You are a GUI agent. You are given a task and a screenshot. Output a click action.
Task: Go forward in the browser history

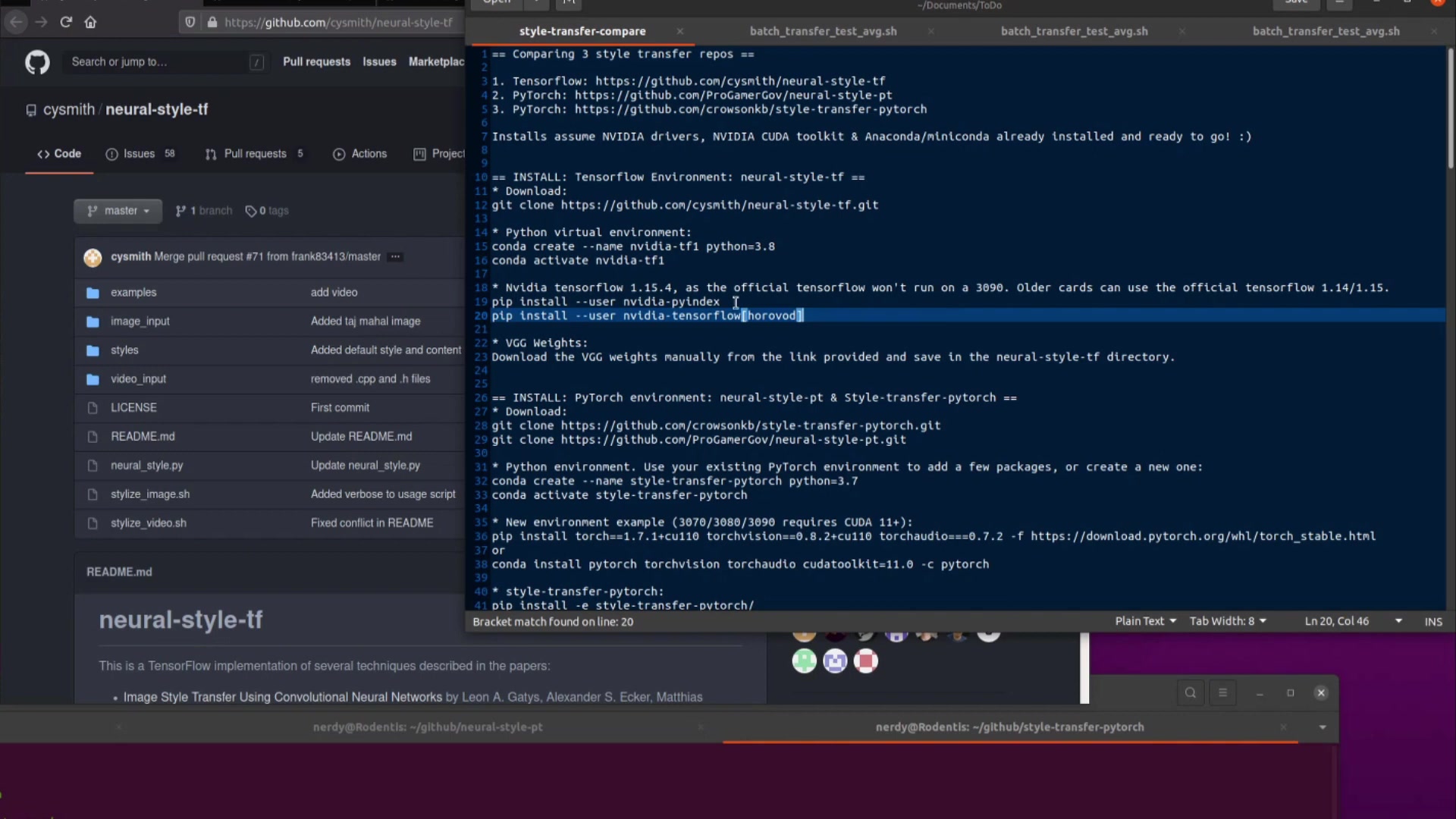pos(41,22)
